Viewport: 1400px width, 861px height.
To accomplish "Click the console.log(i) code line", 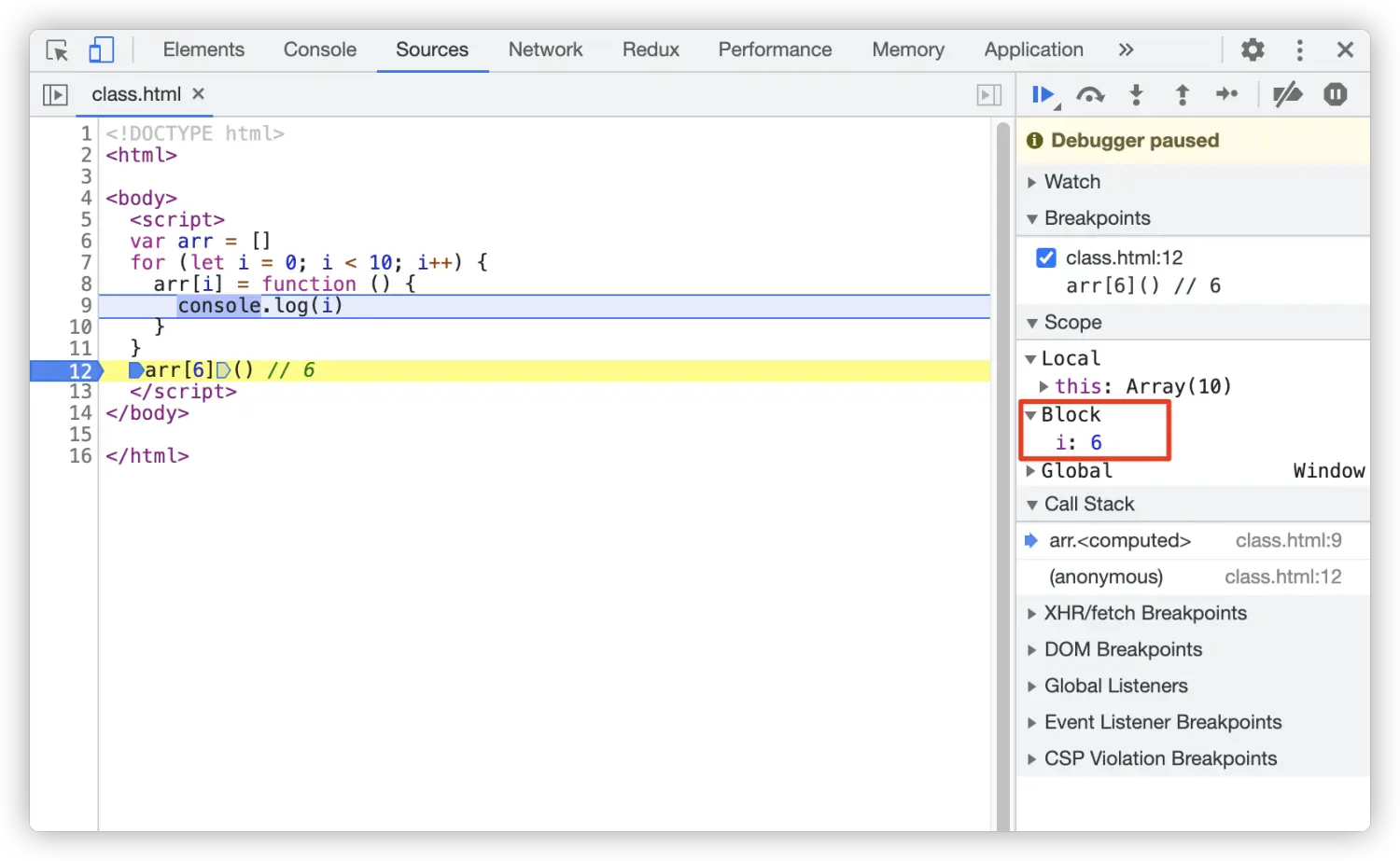I will [260, 306].
